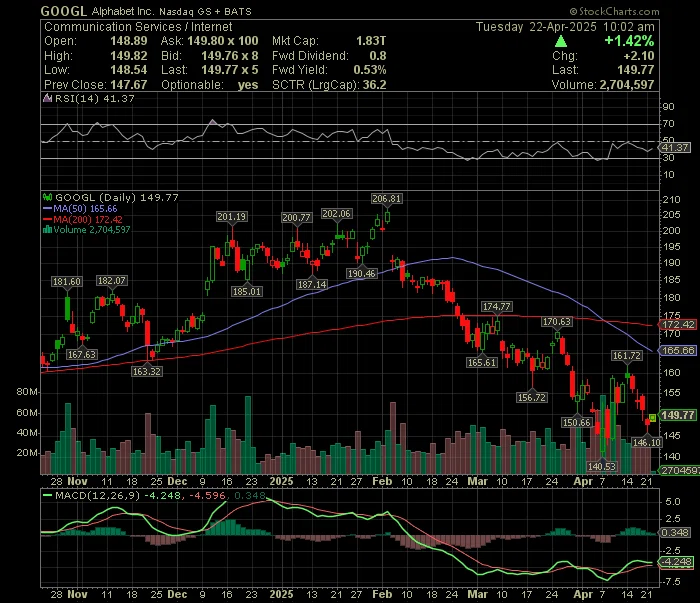
Task: Click the Mar label on MACD date axis
Action: (x=477, y=595)
